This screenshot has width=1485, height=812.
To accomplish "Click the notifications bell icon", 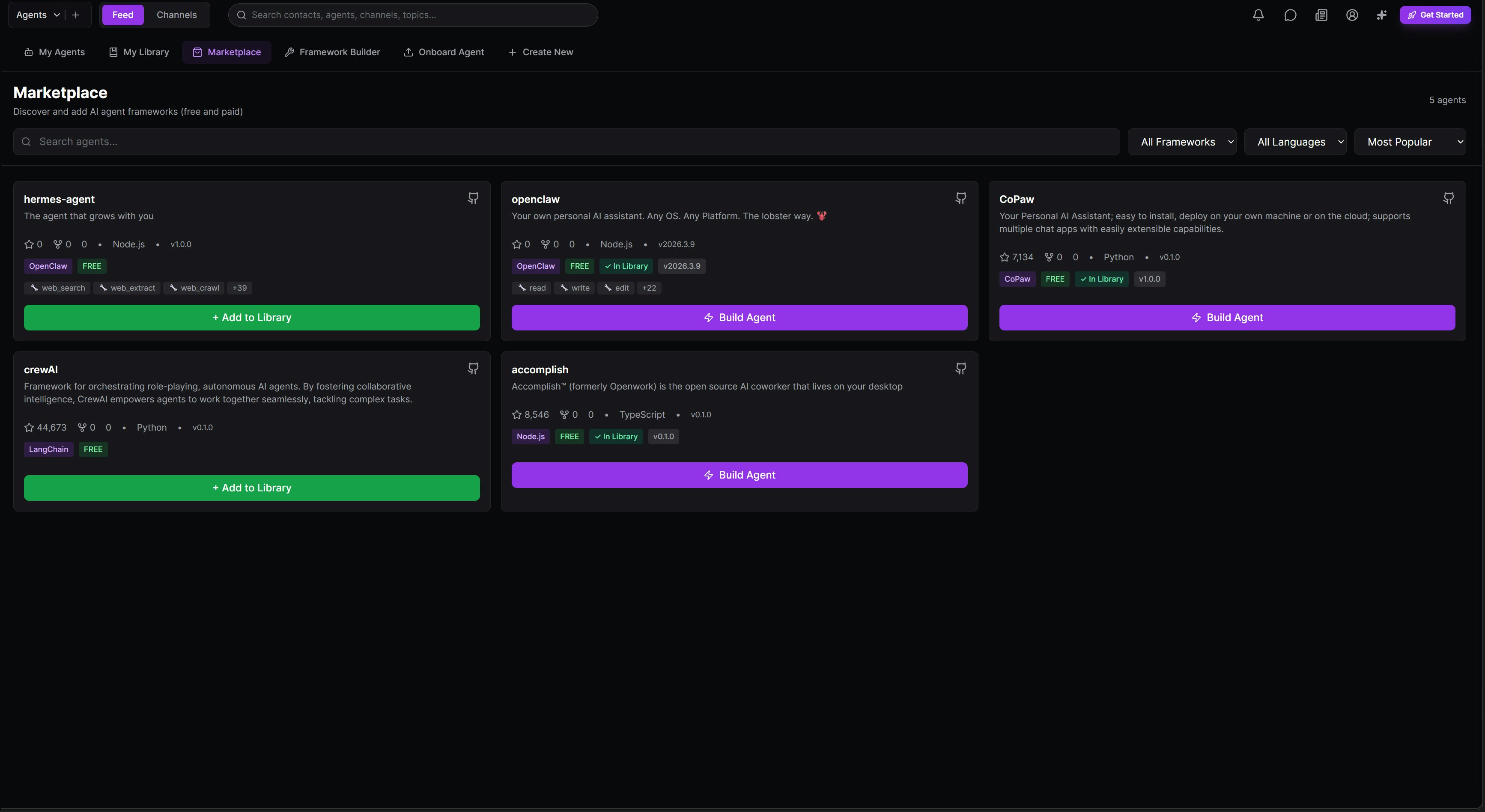I will coord(1258,15).
